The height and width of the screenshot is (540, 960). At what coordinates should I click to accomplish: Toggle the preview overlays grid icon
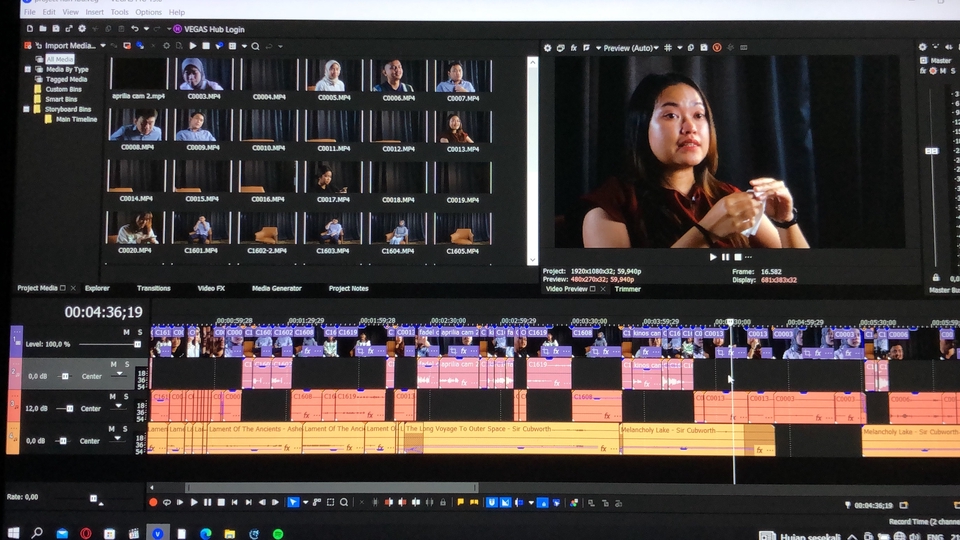tap(668, 48)
